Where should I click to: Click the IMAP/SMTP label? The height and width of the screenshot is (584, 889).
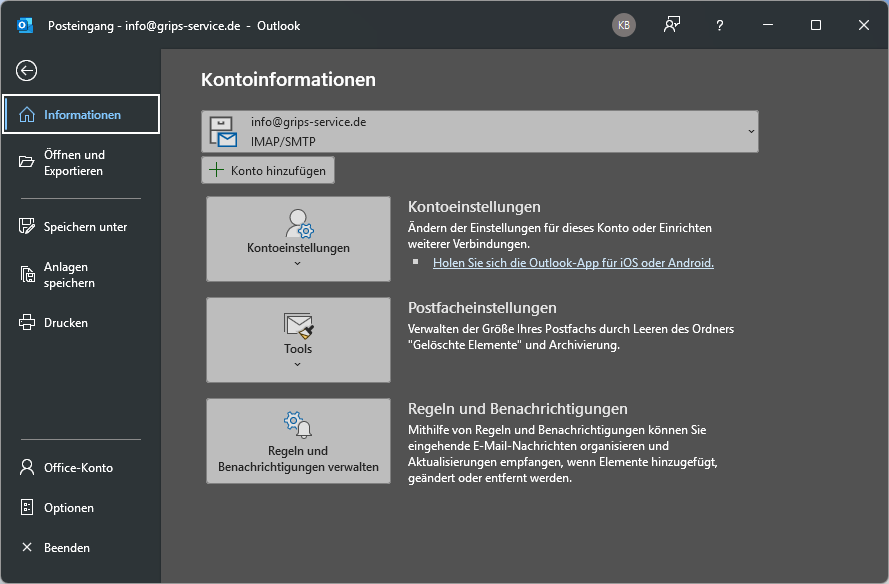[x=283, y=142]
